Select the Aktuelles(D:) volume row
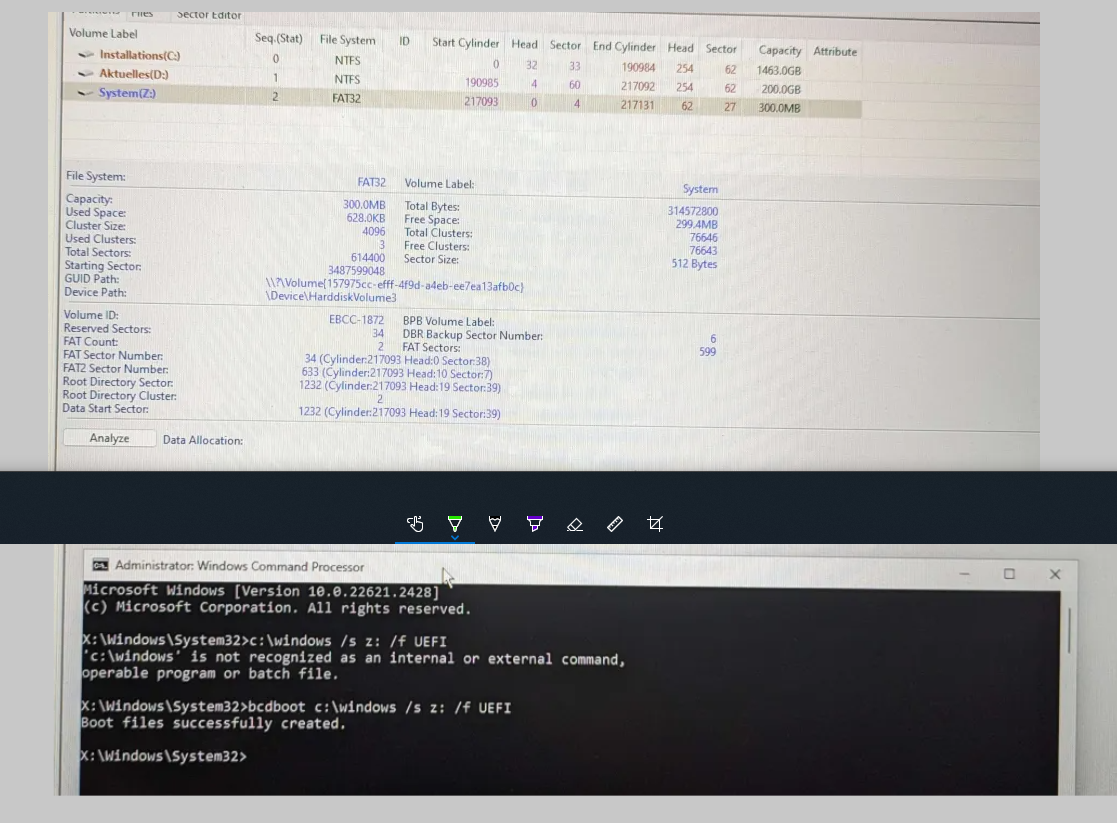This screenshot has width=1117, height=823. 462,81
